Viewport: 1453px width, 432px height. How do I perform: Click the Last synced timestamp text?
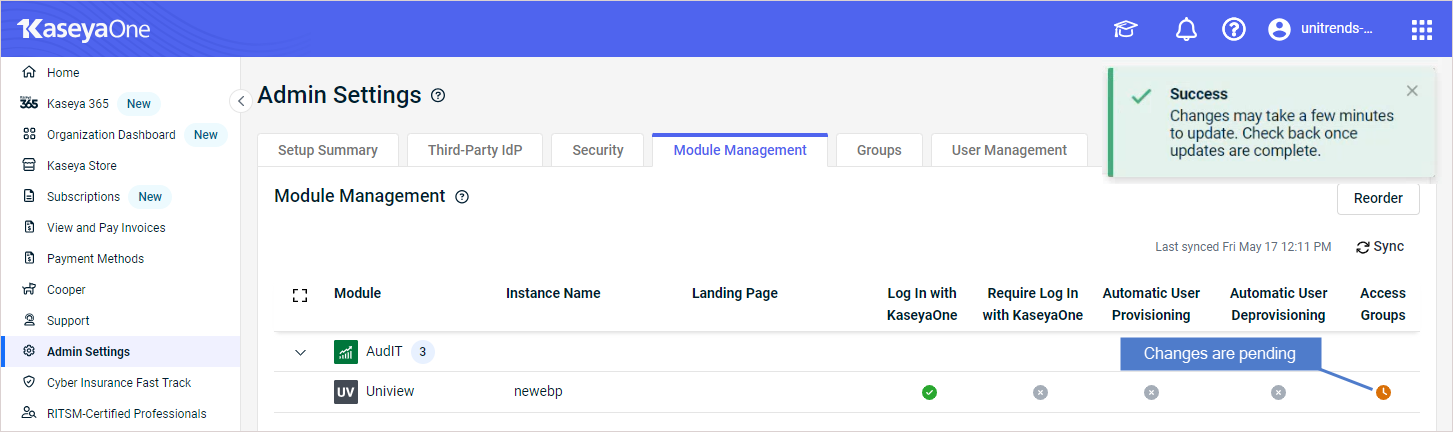[1243, 247]
